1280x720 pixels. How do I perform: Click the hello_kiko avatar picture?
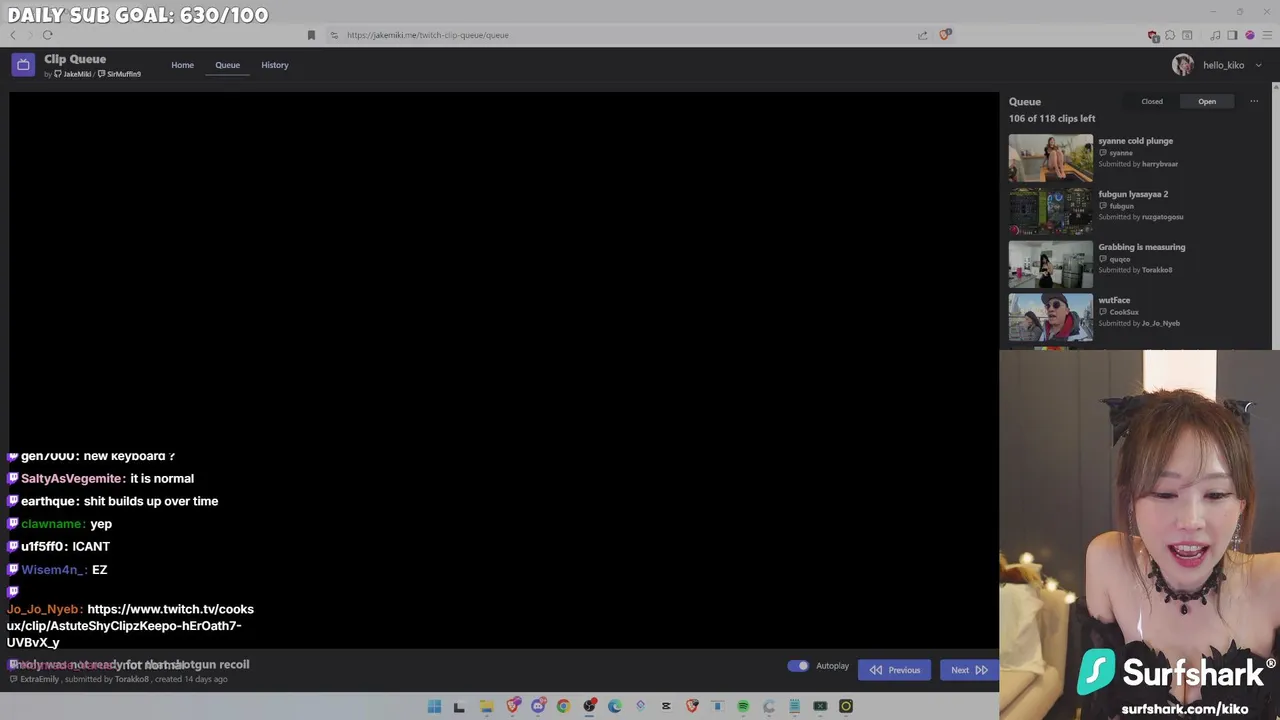click(1183, 65)
